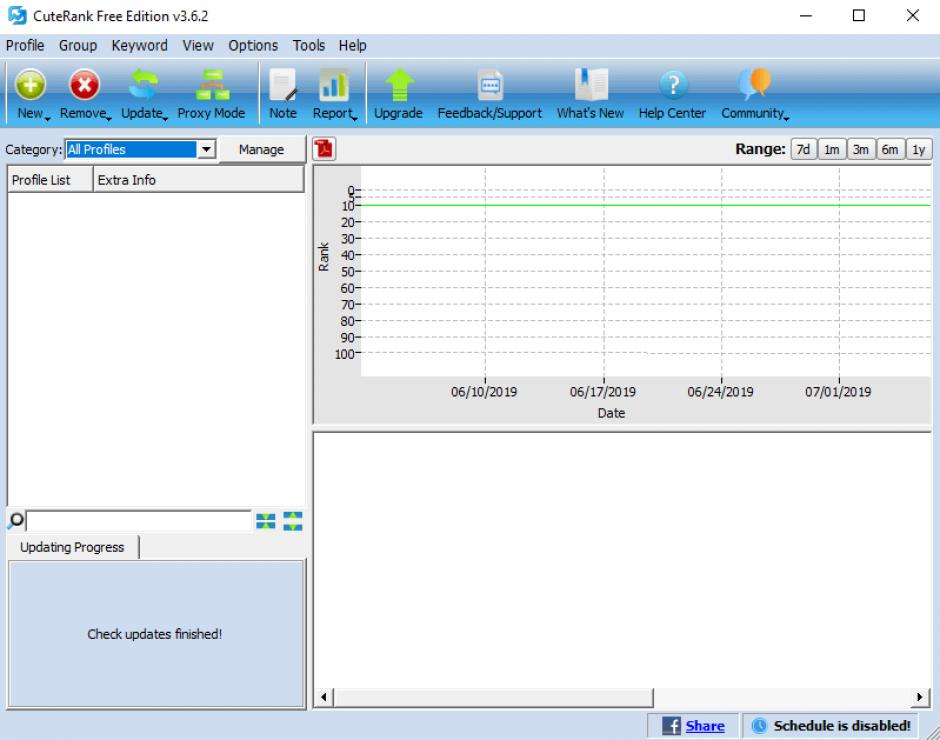Viewport: 940px width, 740px height.
Task: Click the green rank line in chart
Action: pyautogui.click(x=645, y=205)
